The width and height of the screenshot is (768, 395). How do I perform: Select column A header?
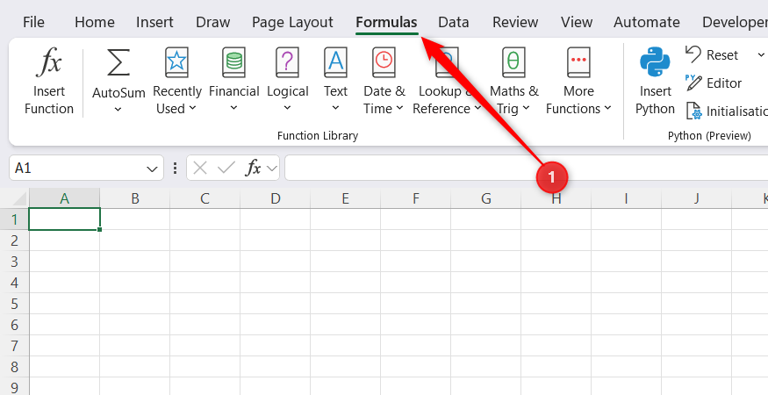click(64, 198)
